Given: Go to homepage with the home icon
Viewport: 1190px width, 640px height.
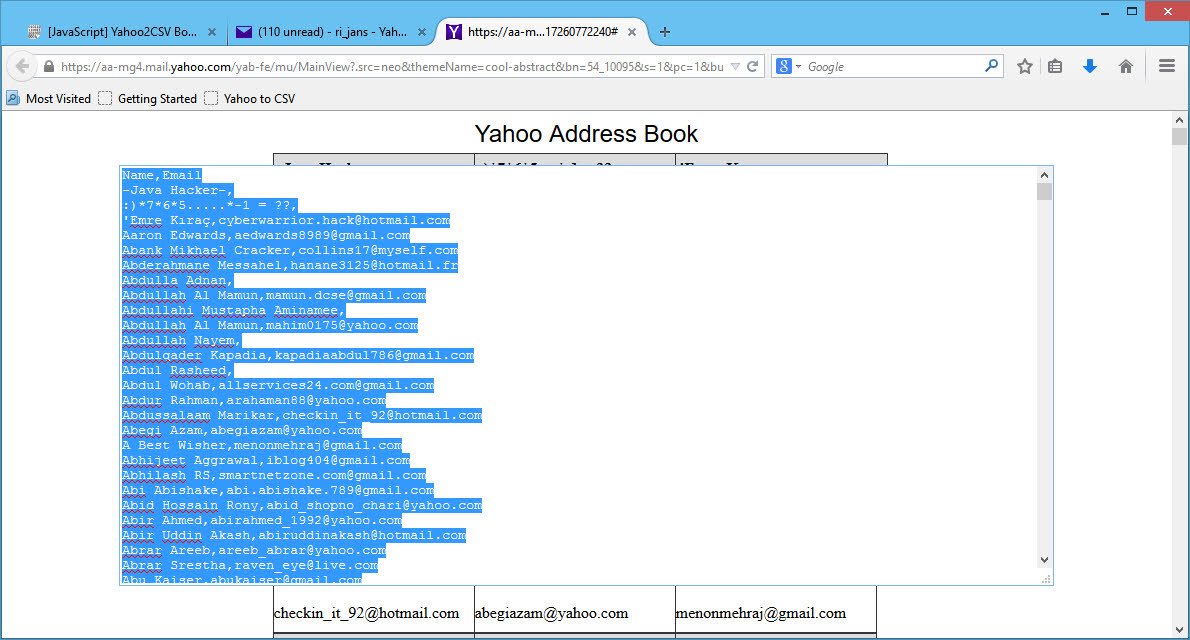Looking at the screenshot, I should tap(1125, 66).
